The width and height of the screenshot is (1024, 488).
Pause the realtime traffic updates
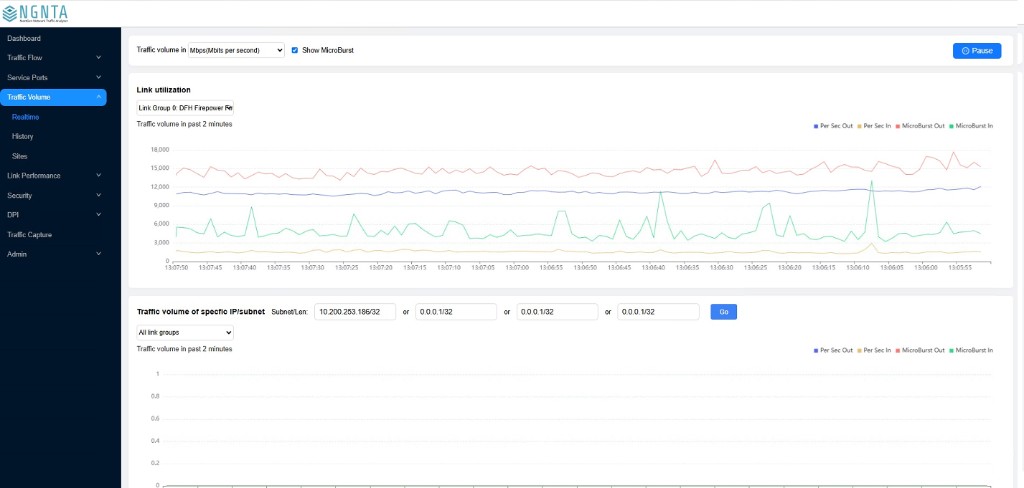tap(977, 51)
